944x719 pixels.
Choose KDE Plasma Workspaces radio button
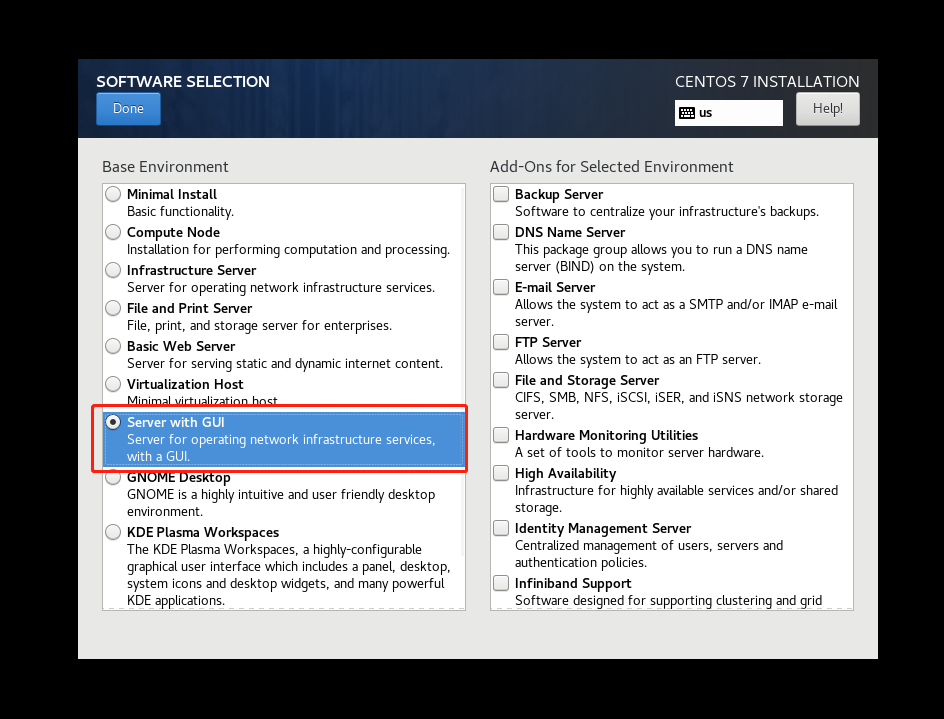coord(113,532)
